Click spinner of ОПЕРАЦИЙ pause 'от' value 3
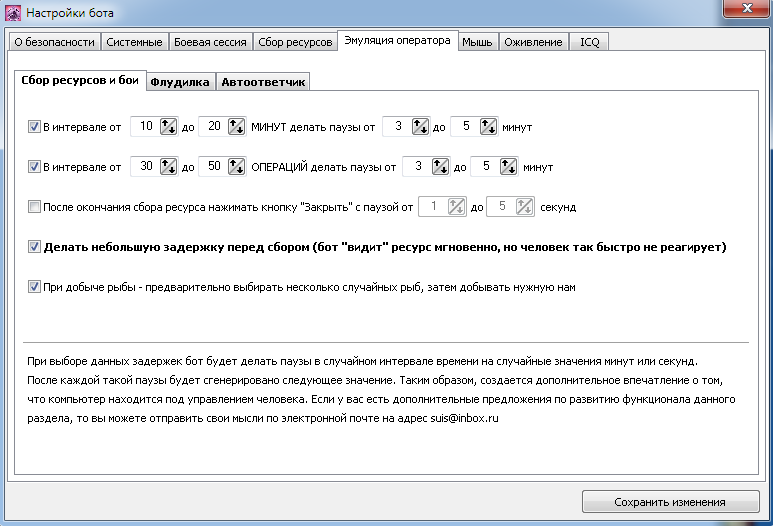The height and width of the screenshot is (526, 773). [440, 167]
